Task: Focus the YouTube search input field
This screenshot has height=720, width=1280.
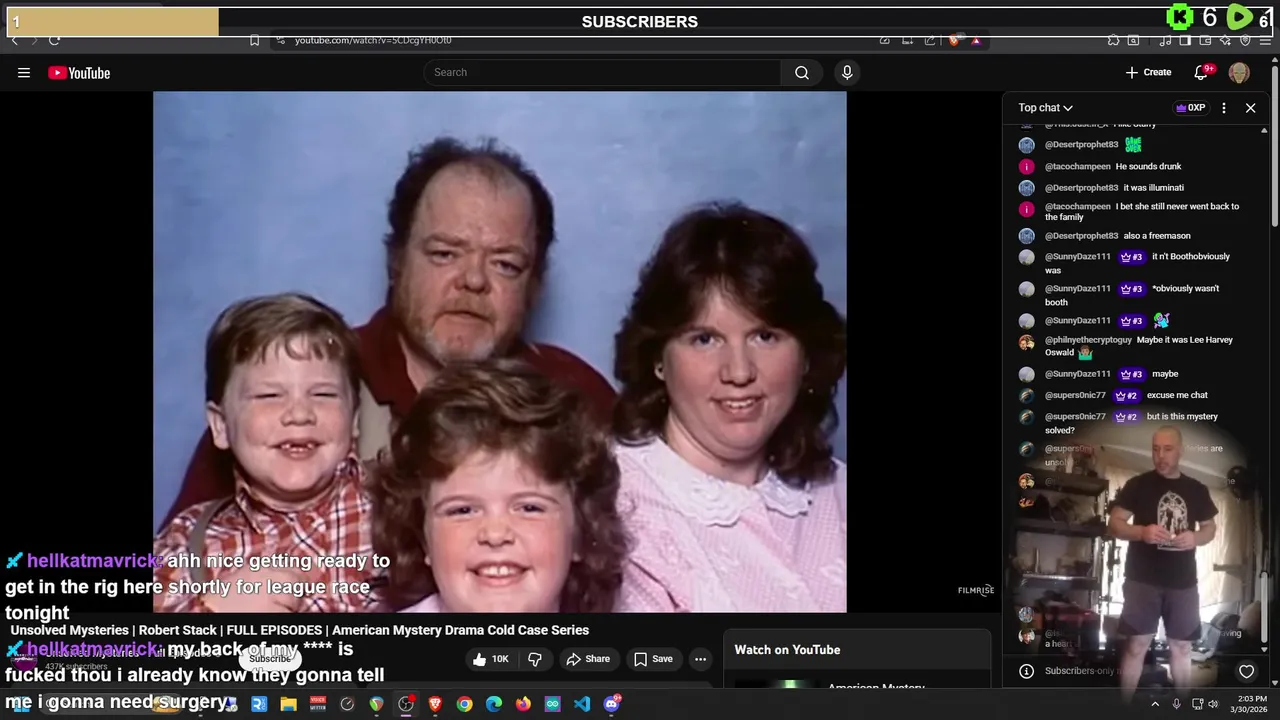Action: [603, 72]
